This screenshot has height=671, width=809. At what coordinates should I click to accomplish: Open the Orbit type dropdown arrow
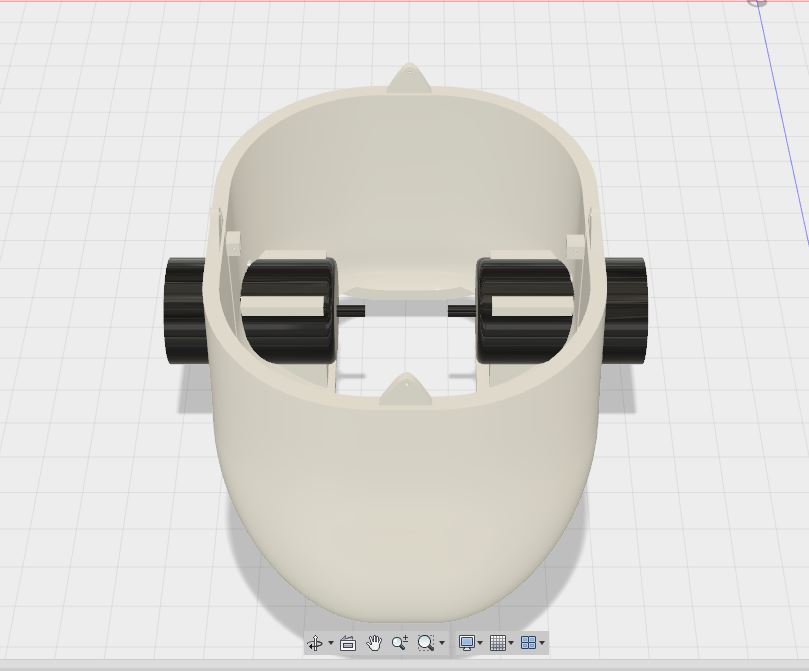point(331,643)
